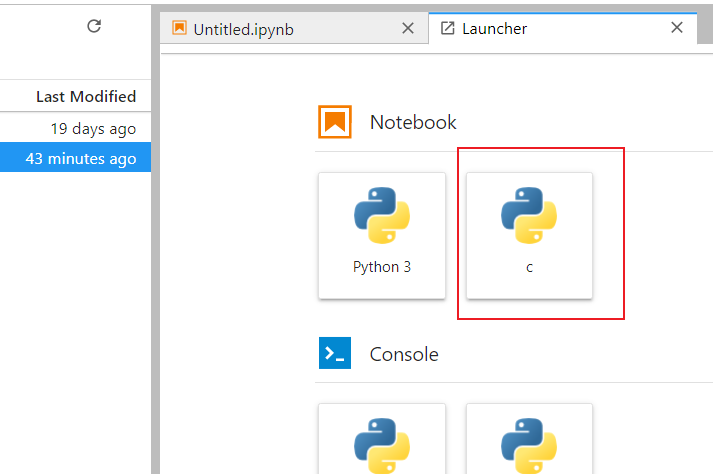Sort files by Last Modified header
The width and height of the screenshot is (713, 474).
point(85,96)
